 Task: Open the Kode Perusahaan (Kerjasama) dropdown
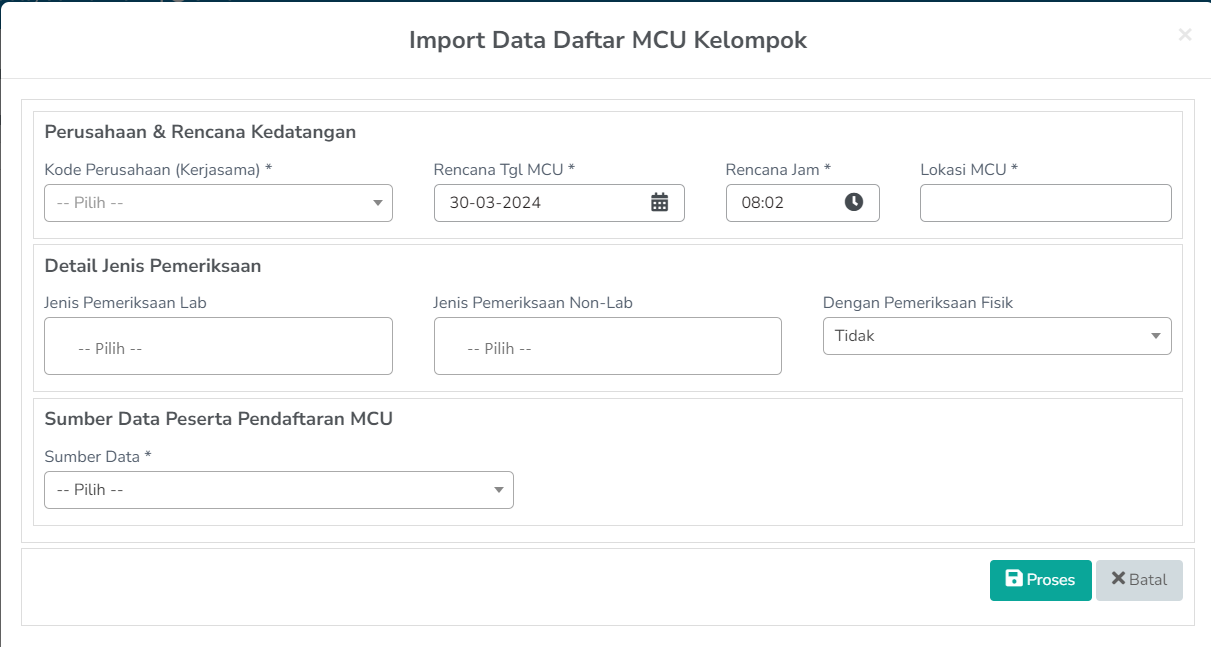click(x=218, y=202)
